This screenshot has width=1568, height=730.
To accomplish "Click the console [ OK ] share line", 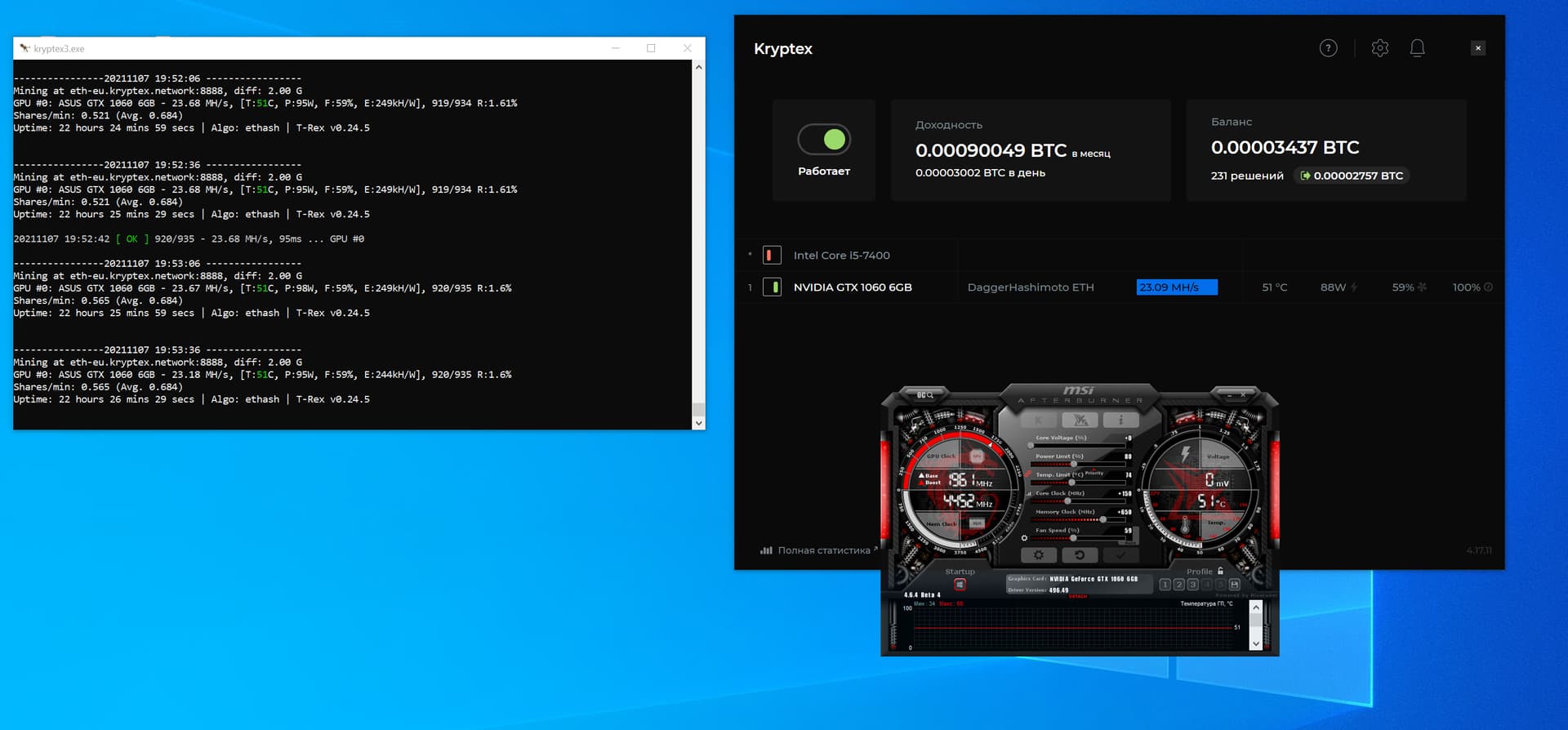I will [189, 238].
